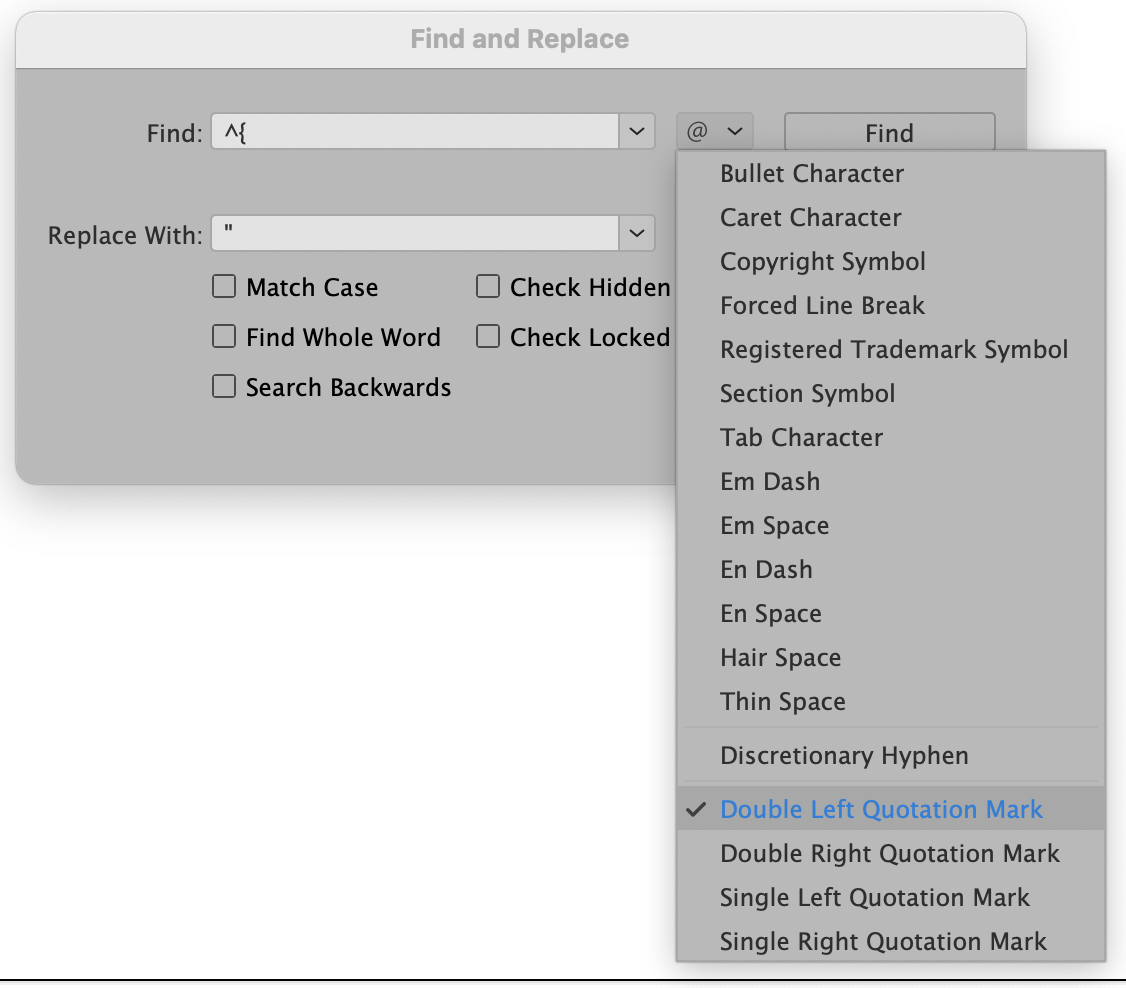The height and width of the screenshot is (988, 1126).
Task: Expand the Replace With history dropdown
Action: [x=637, y=233]
